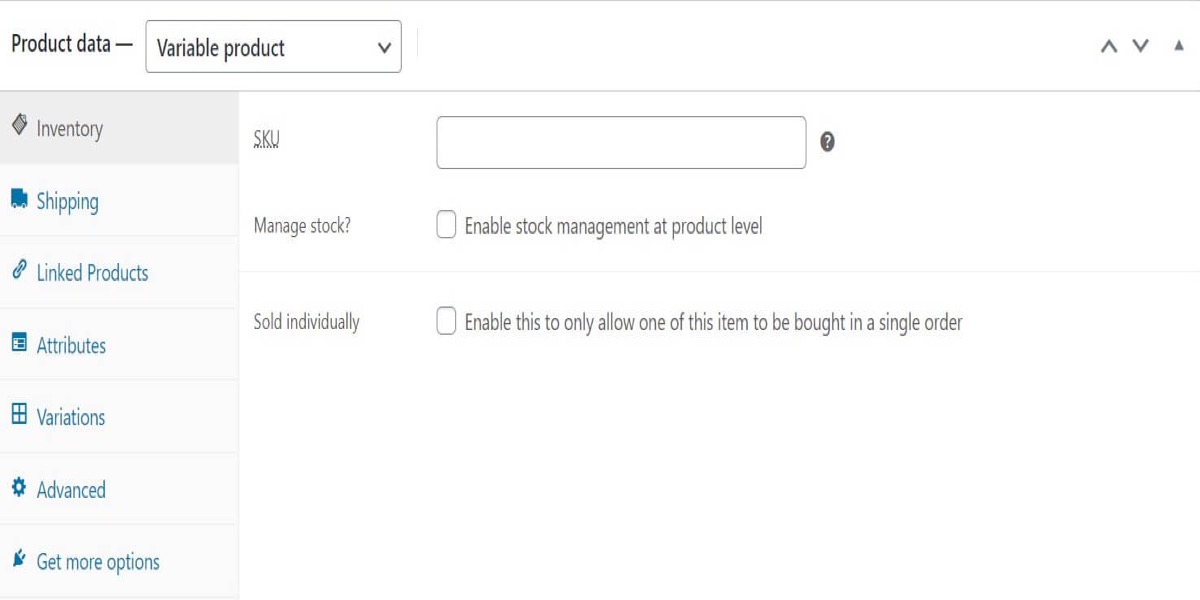Click the Advanced gear icon

19,488
